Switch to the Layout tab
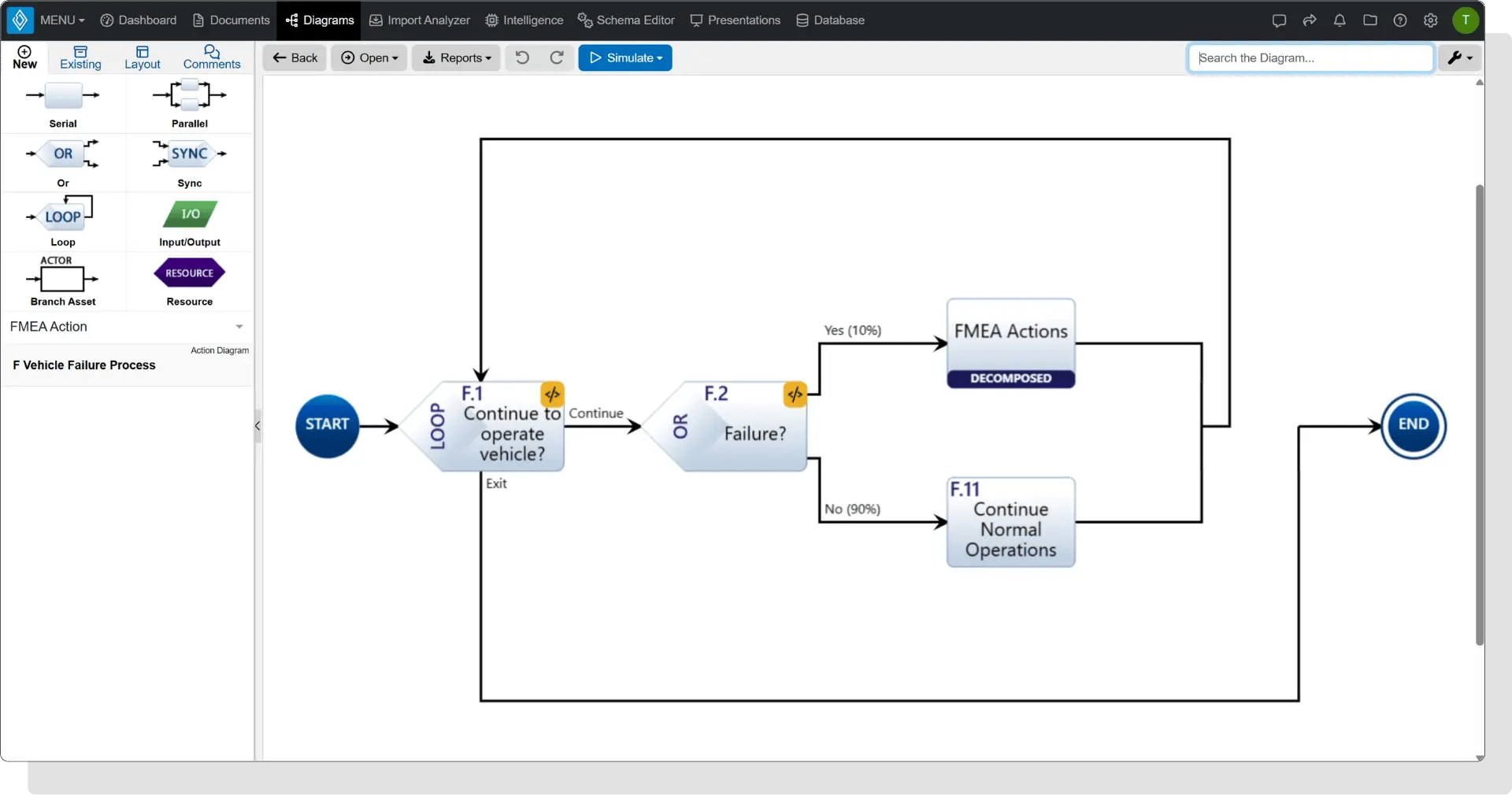The image size is (1512, 796). tap(143, 57)
